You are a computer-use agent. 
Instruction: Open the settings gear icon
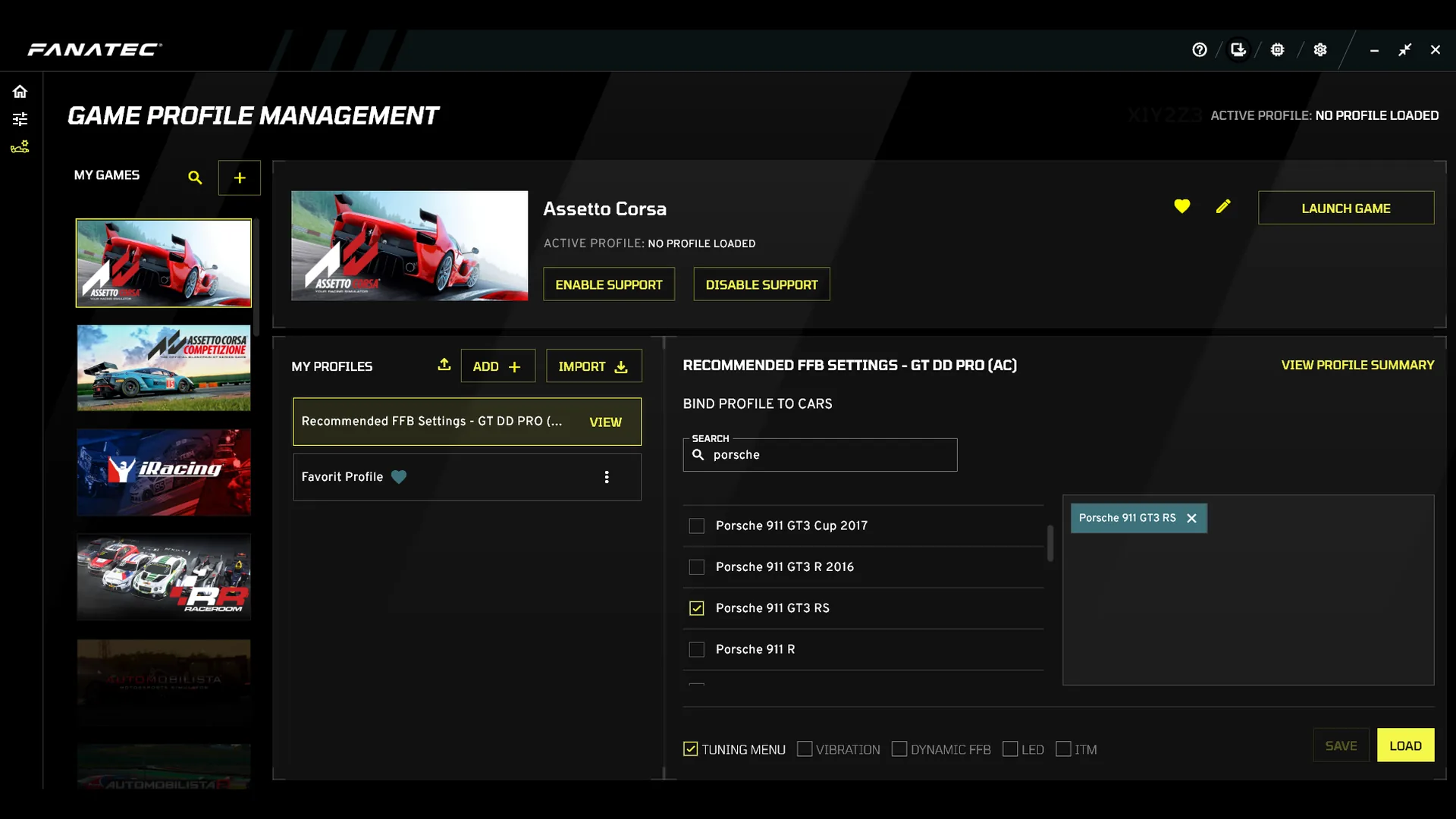coord(1320,50)
